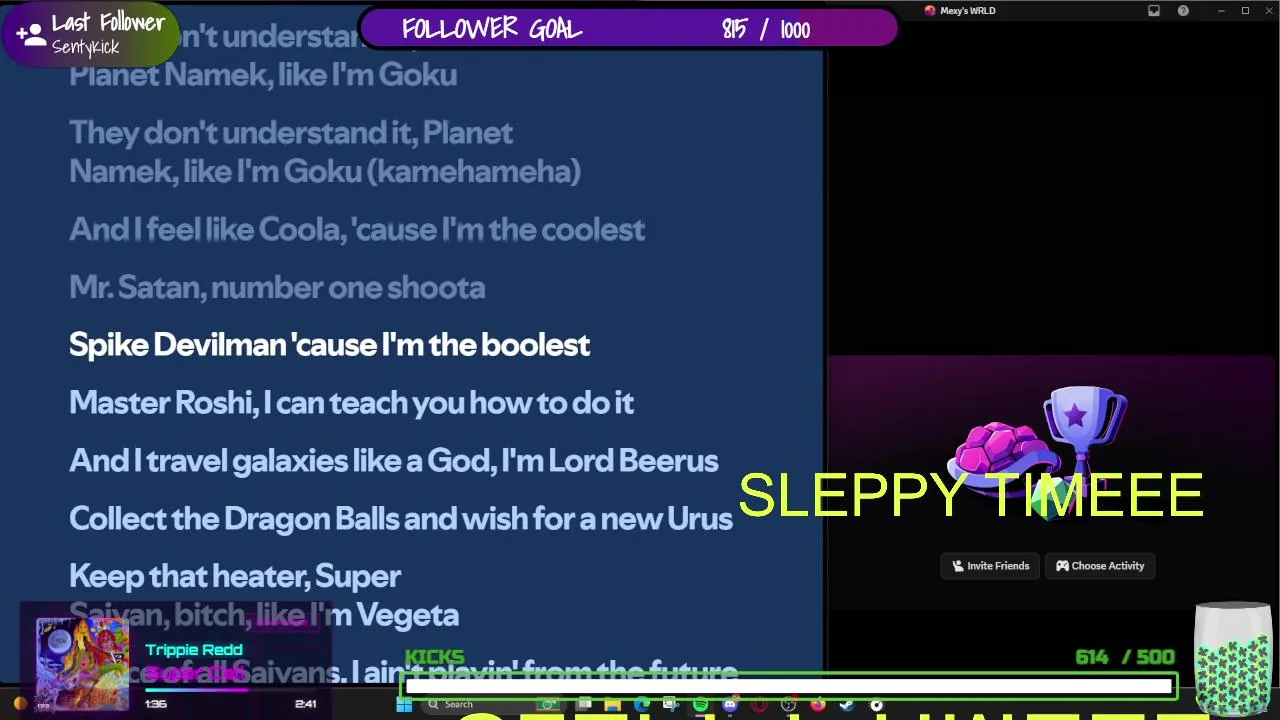1280x720 pixels.
Task: Open the Windows Start menu
Action: pyautogui.click(x=405, y=705)
